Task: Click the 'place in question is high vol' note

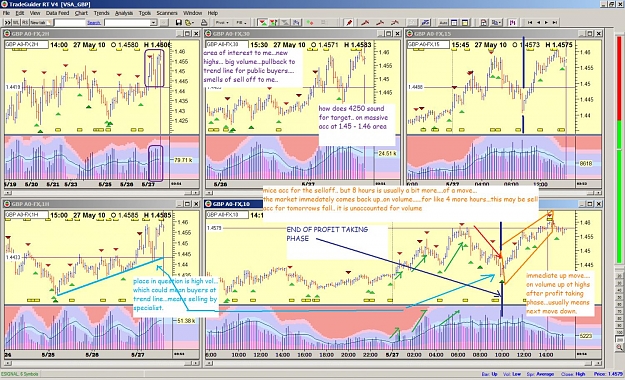Action: [x=175, y=294]
